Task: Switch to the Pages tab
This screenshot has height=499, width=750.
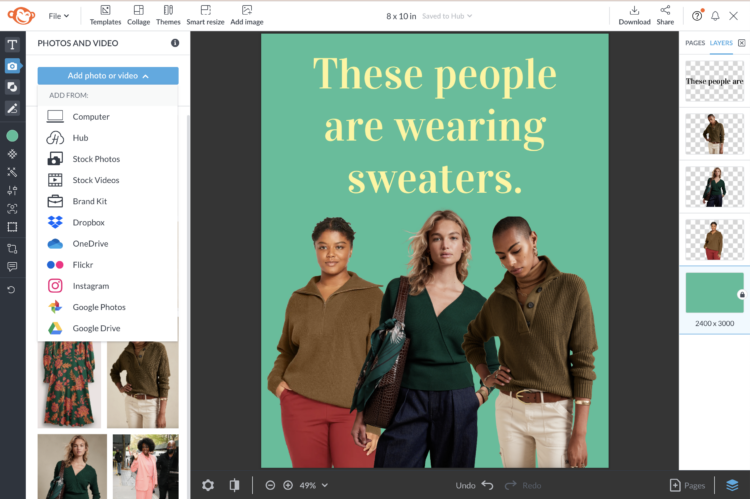Action: tap(695, 43)
